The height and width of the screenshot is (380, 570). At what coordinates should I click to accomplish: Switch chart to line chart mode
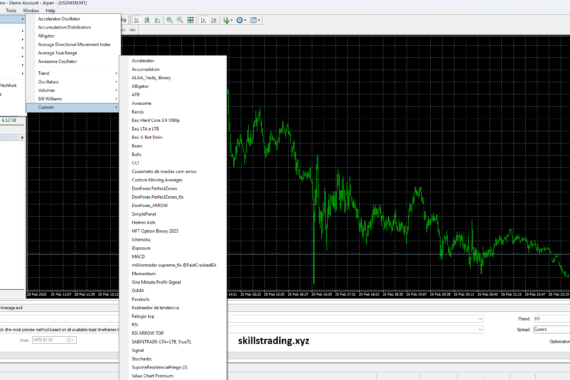tap(157, 20)
